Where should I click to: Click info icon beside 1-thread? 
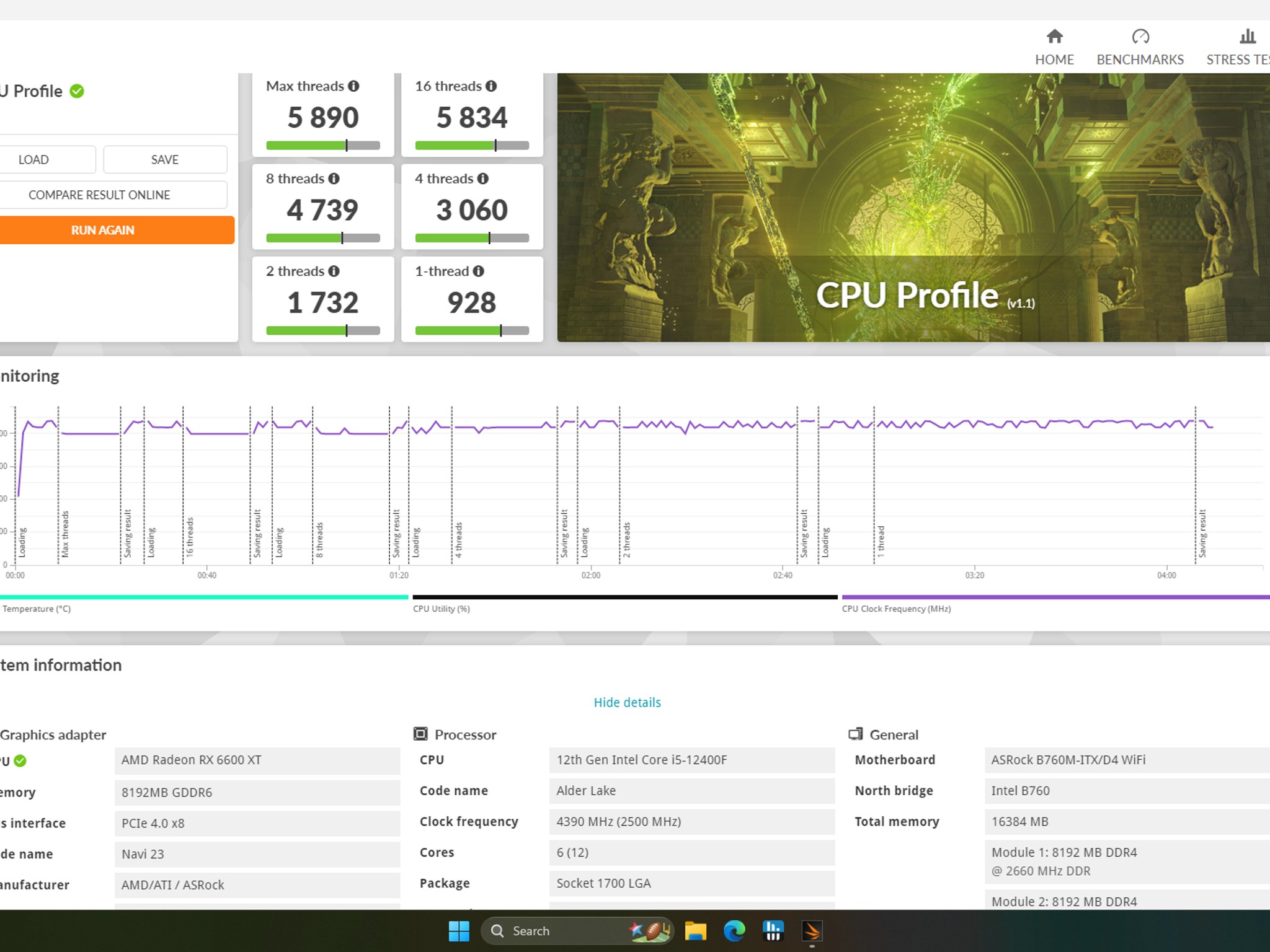tap(478, 271)
